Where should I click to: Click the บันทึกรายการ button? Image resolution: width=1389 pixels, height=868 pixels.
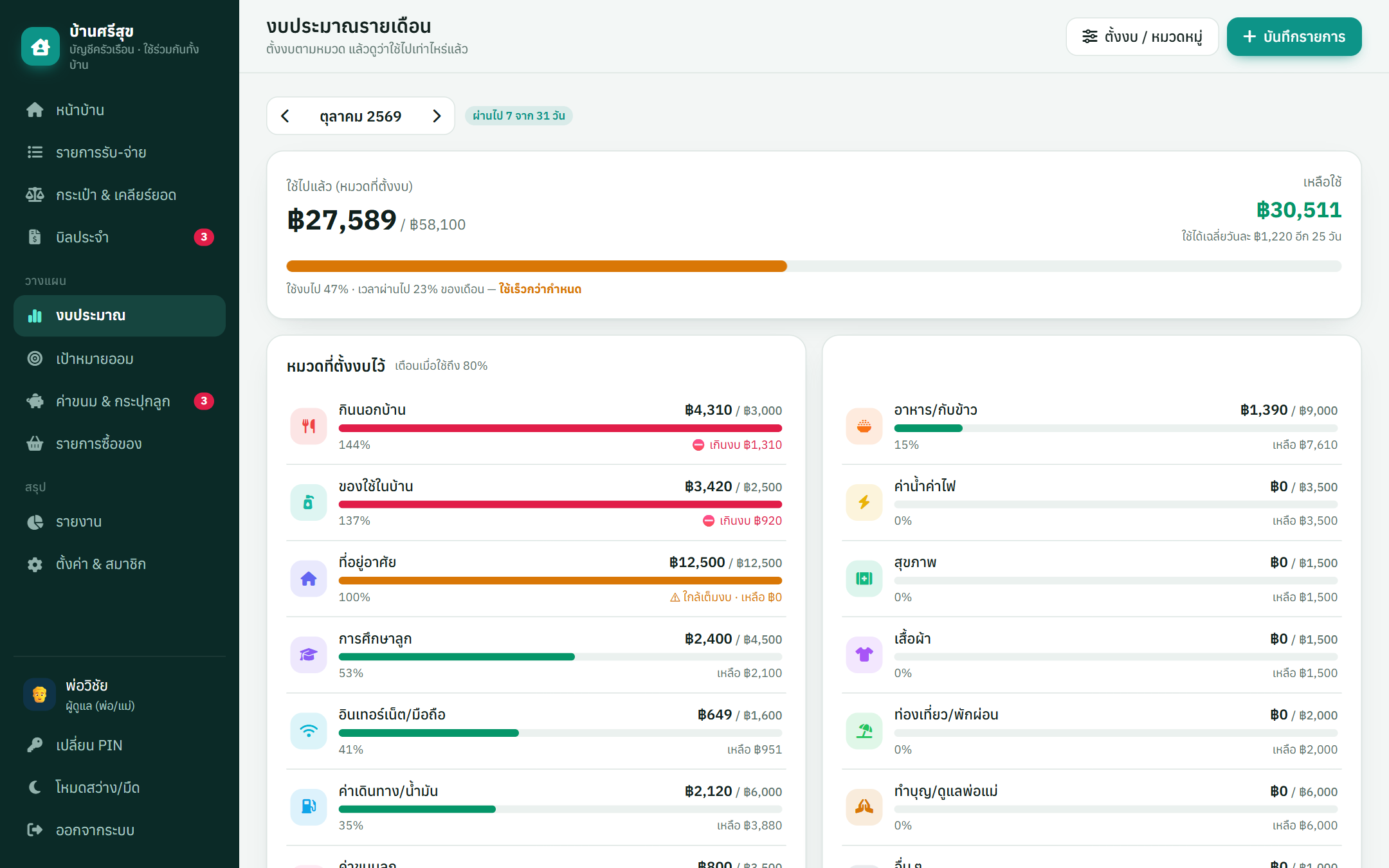pyautogui.click(x=1294, y=37)
